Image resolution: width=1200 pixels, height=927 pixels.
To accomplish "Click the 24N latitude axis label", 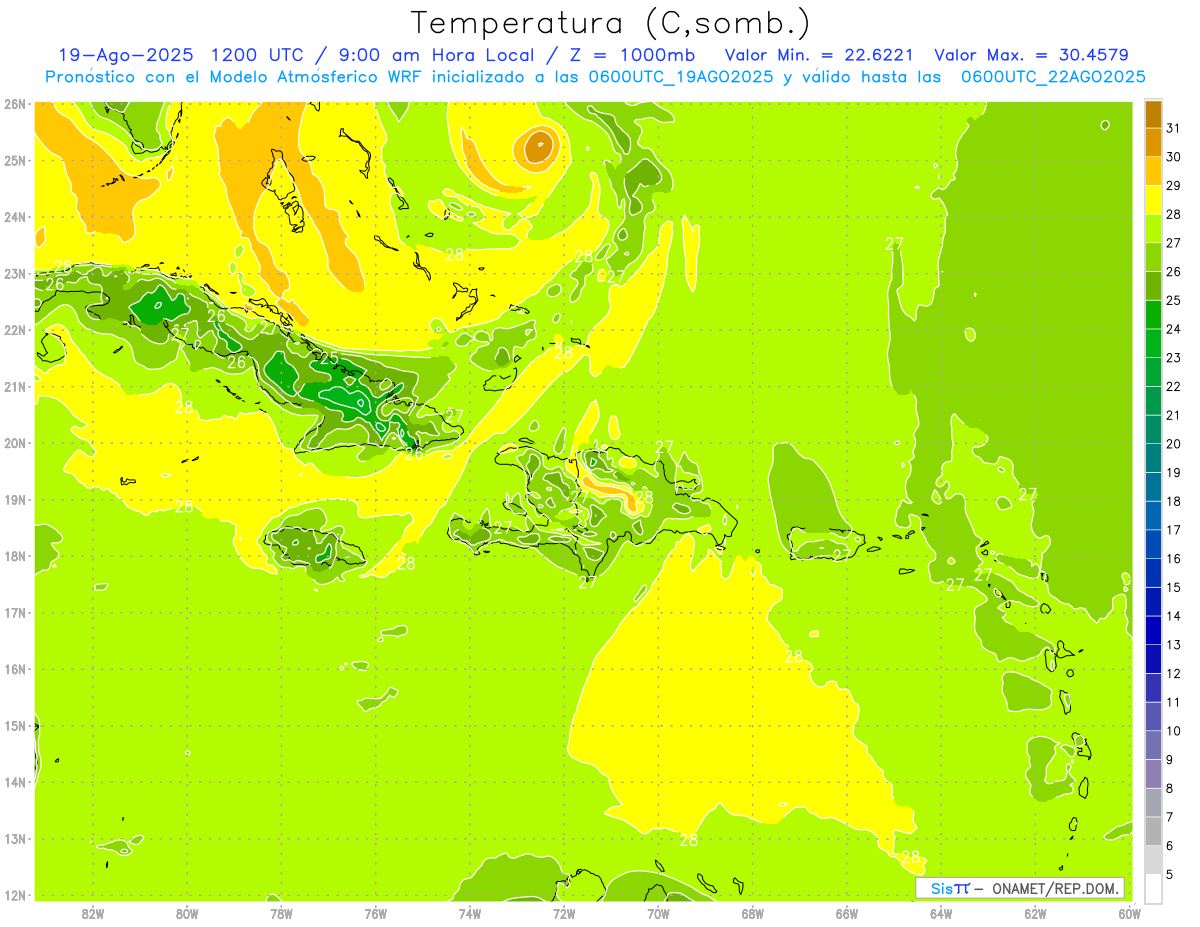I will tap(14, 217).
